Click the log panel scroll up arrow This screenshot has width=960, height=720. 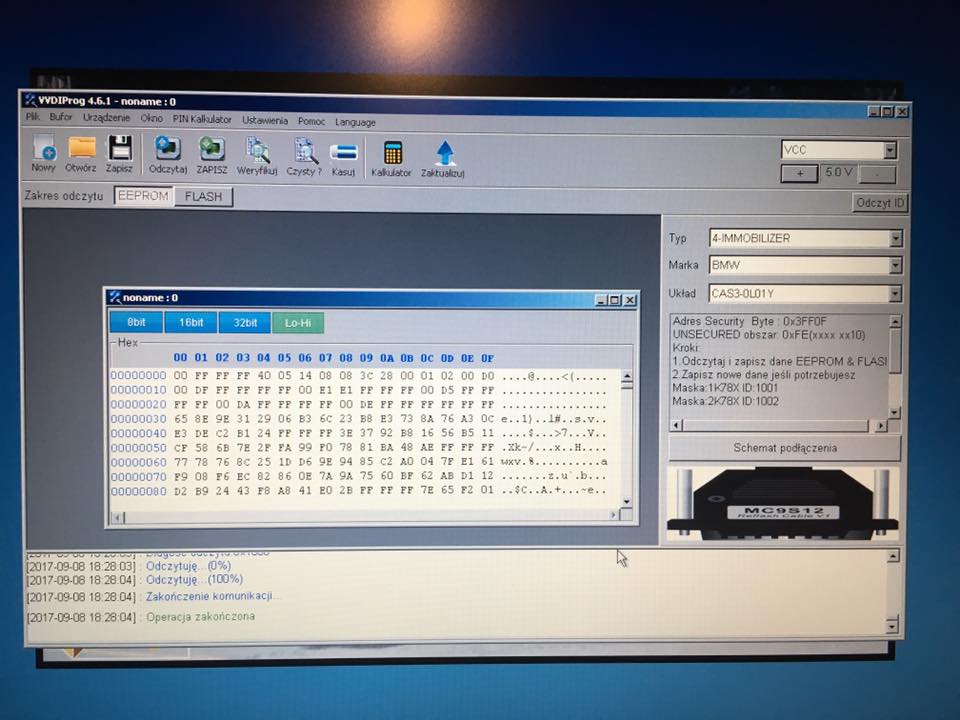[x=893, y=556]
